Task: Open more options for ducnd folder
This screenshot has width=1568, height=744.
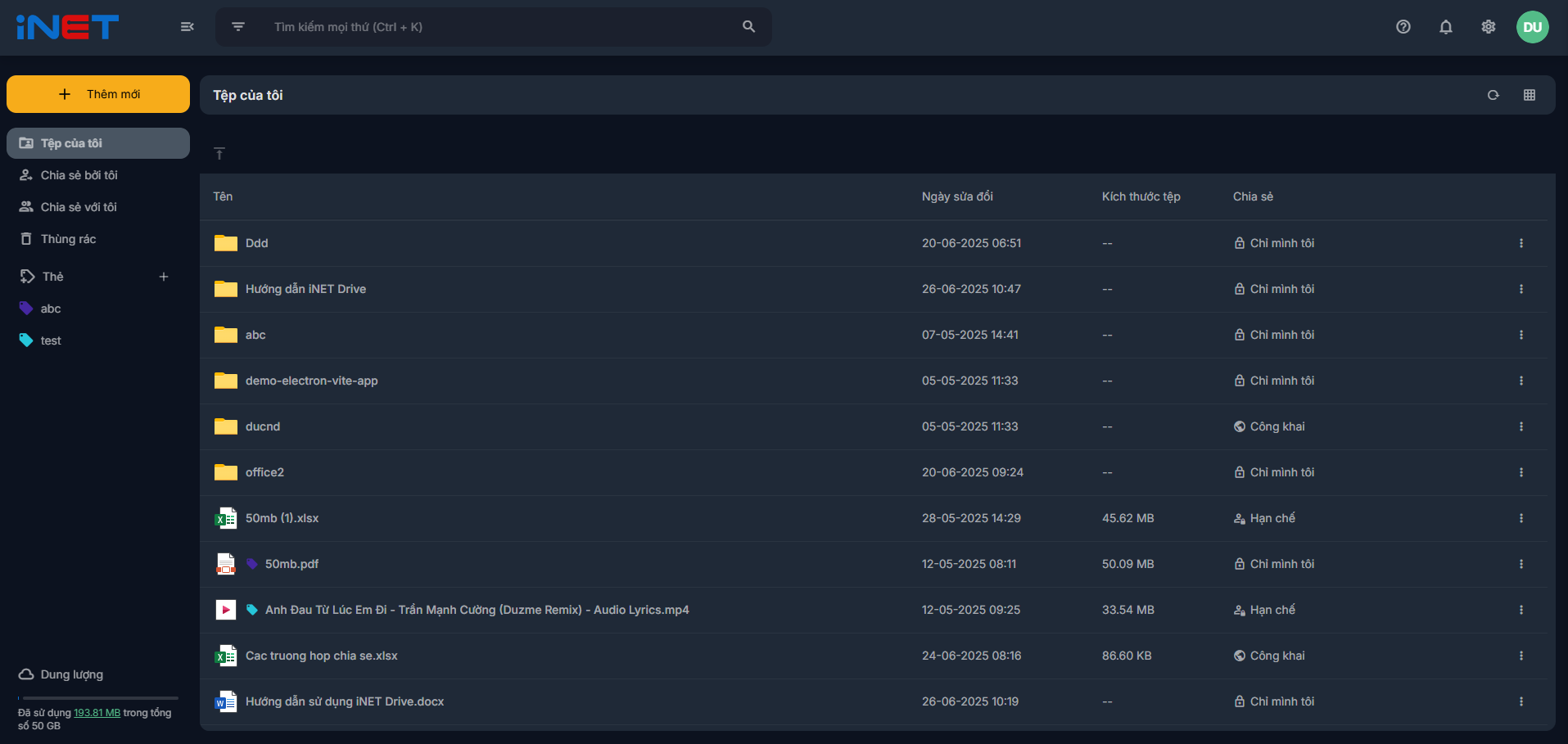Action: click(1521, 426)
